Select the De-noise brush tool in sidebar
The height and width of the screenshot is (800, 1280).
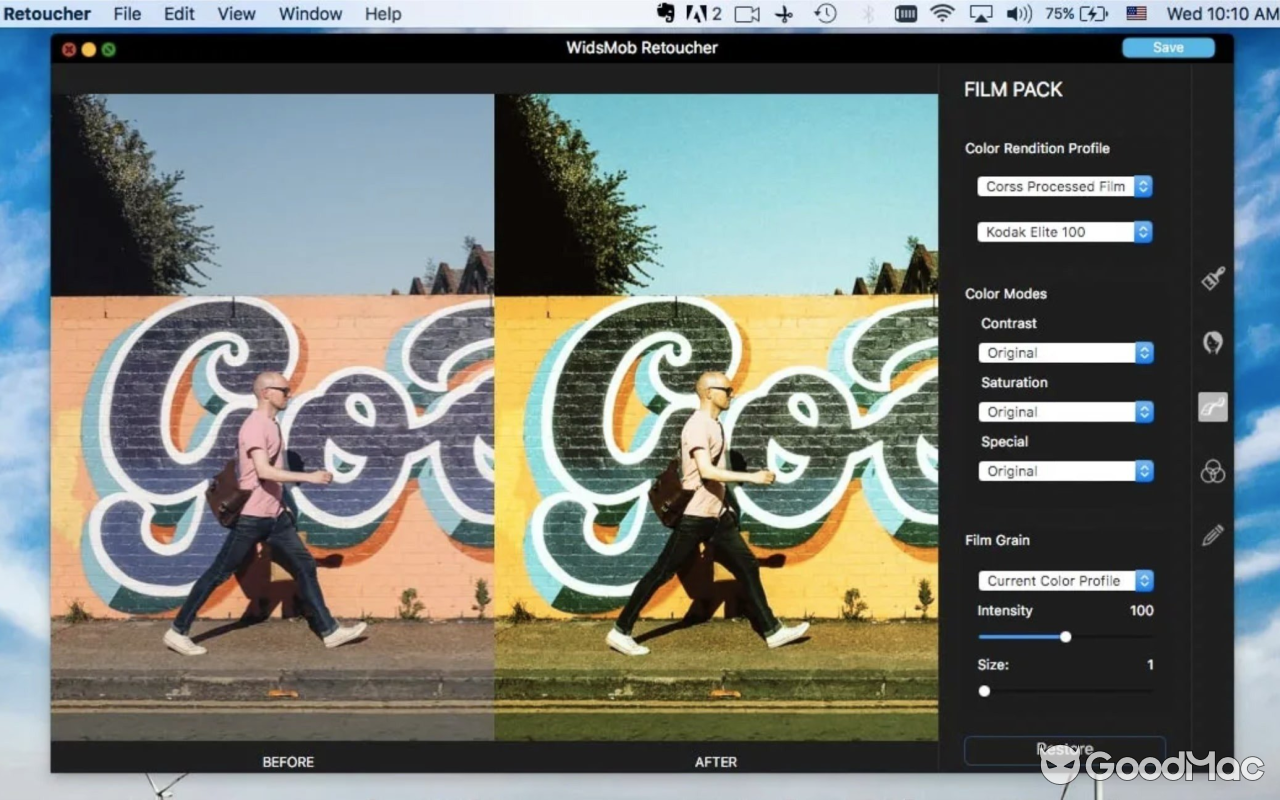coord(1212,277)
